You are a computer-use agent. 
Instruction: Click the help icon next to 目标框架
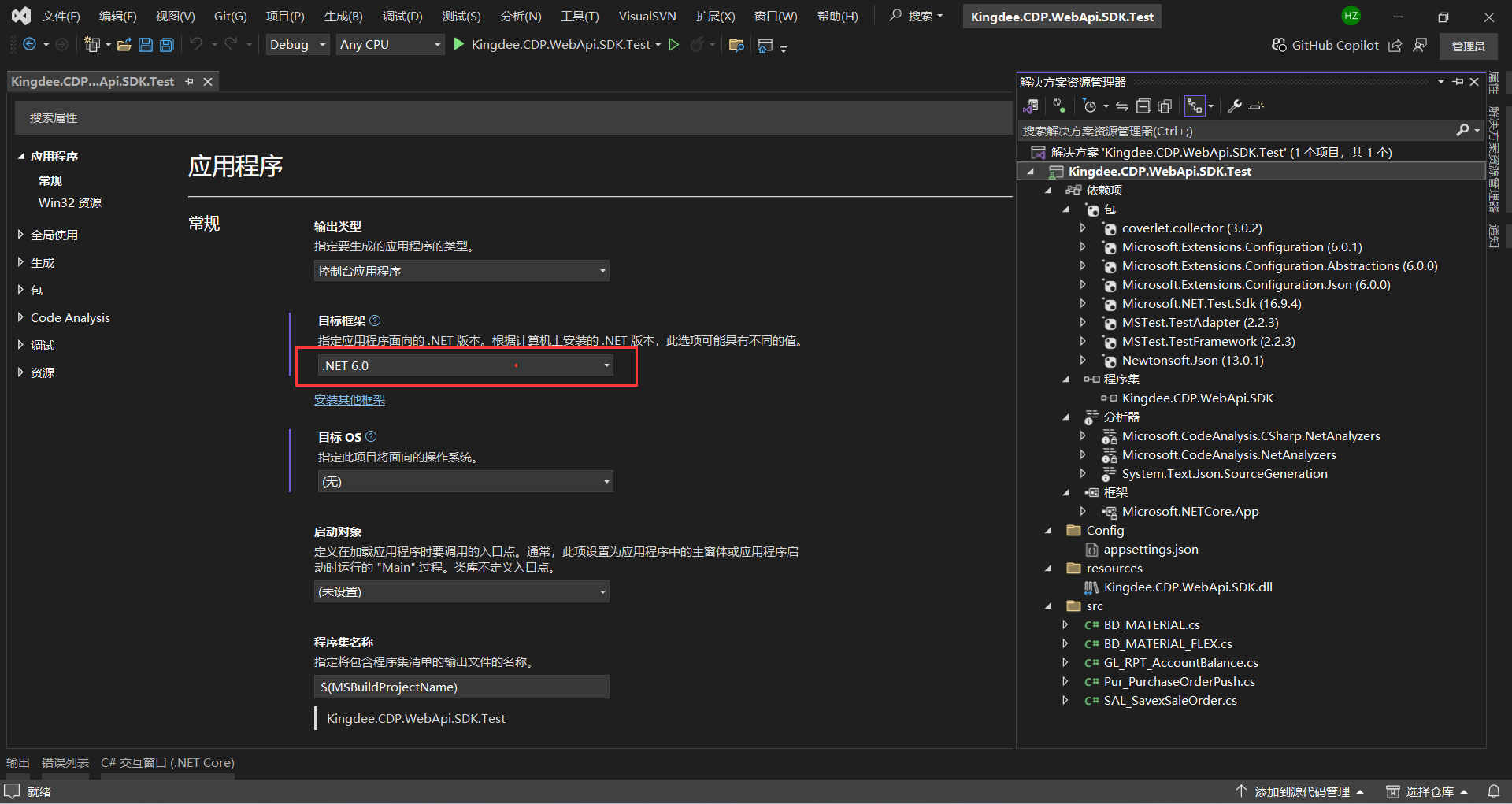[375, 320]
